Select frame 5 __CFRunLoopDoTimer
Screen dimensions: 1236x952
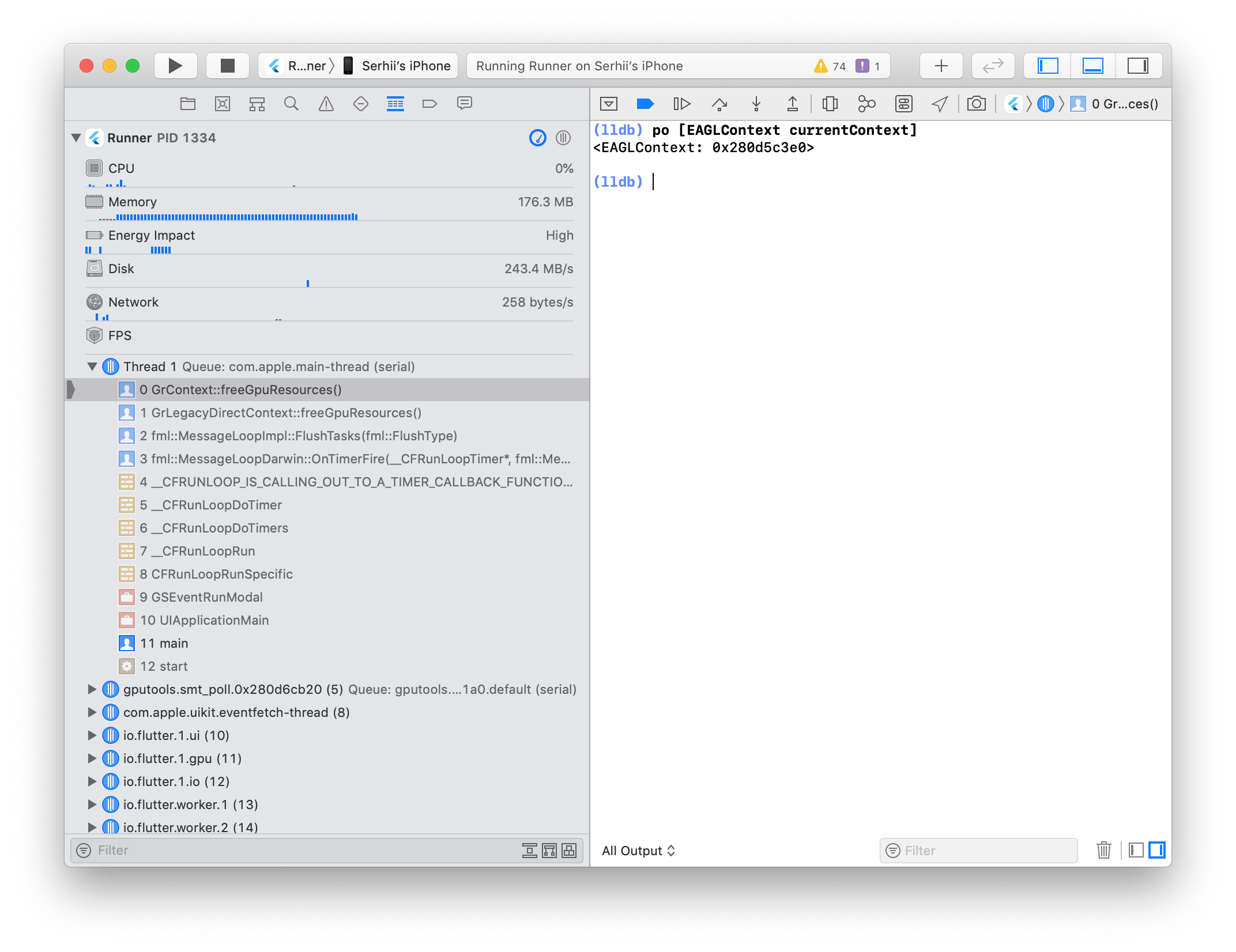327,505
